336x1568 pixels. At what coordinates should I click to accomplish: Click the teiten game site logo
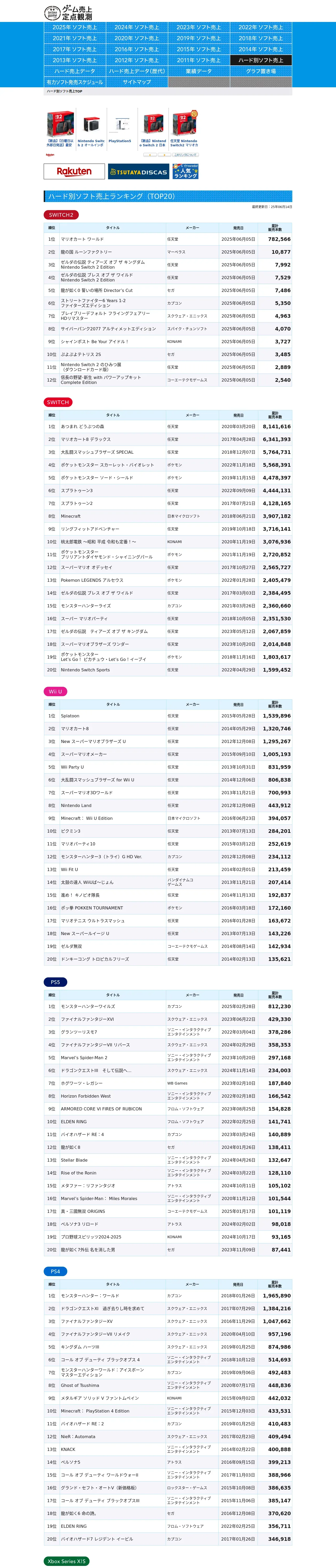tap(68, 12)
